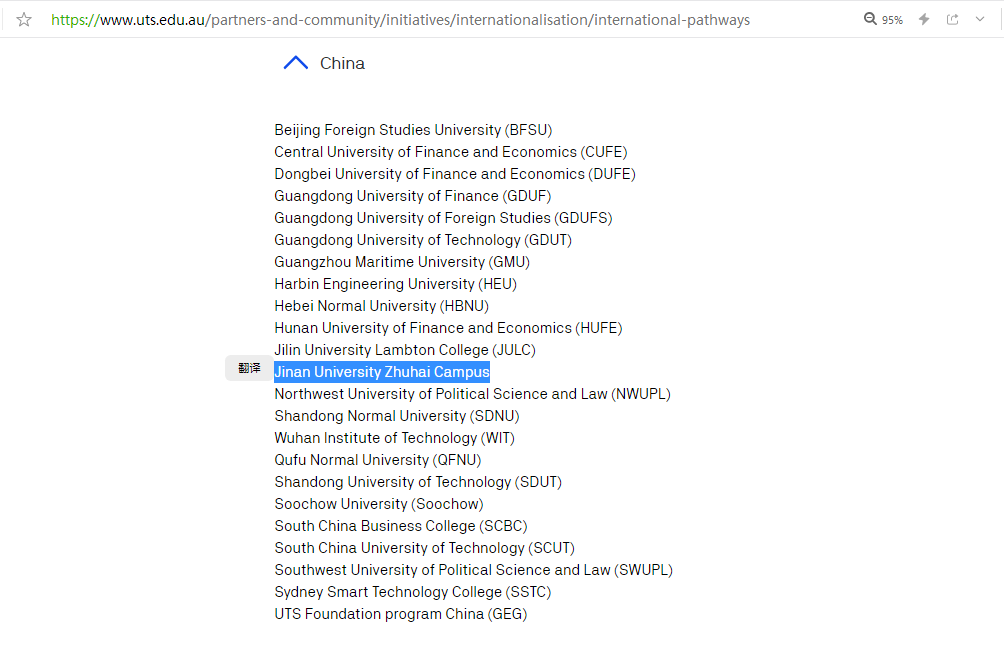Click Sydney Smart Technology College (SSTC)

point(412,592)
